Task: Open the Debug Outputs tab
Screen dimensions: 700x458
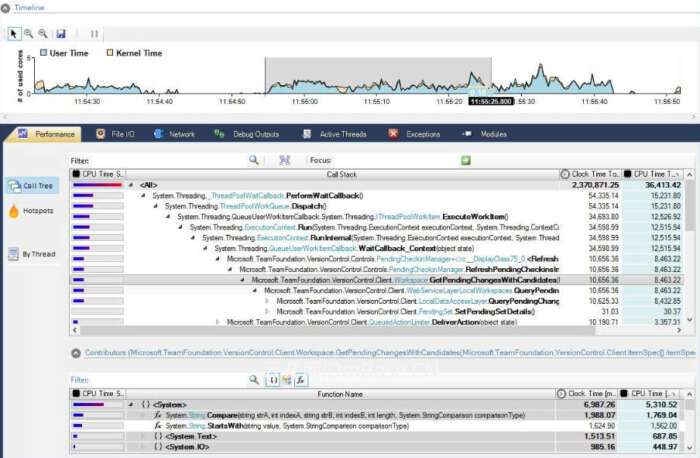Action: click(x=246, y=134)
